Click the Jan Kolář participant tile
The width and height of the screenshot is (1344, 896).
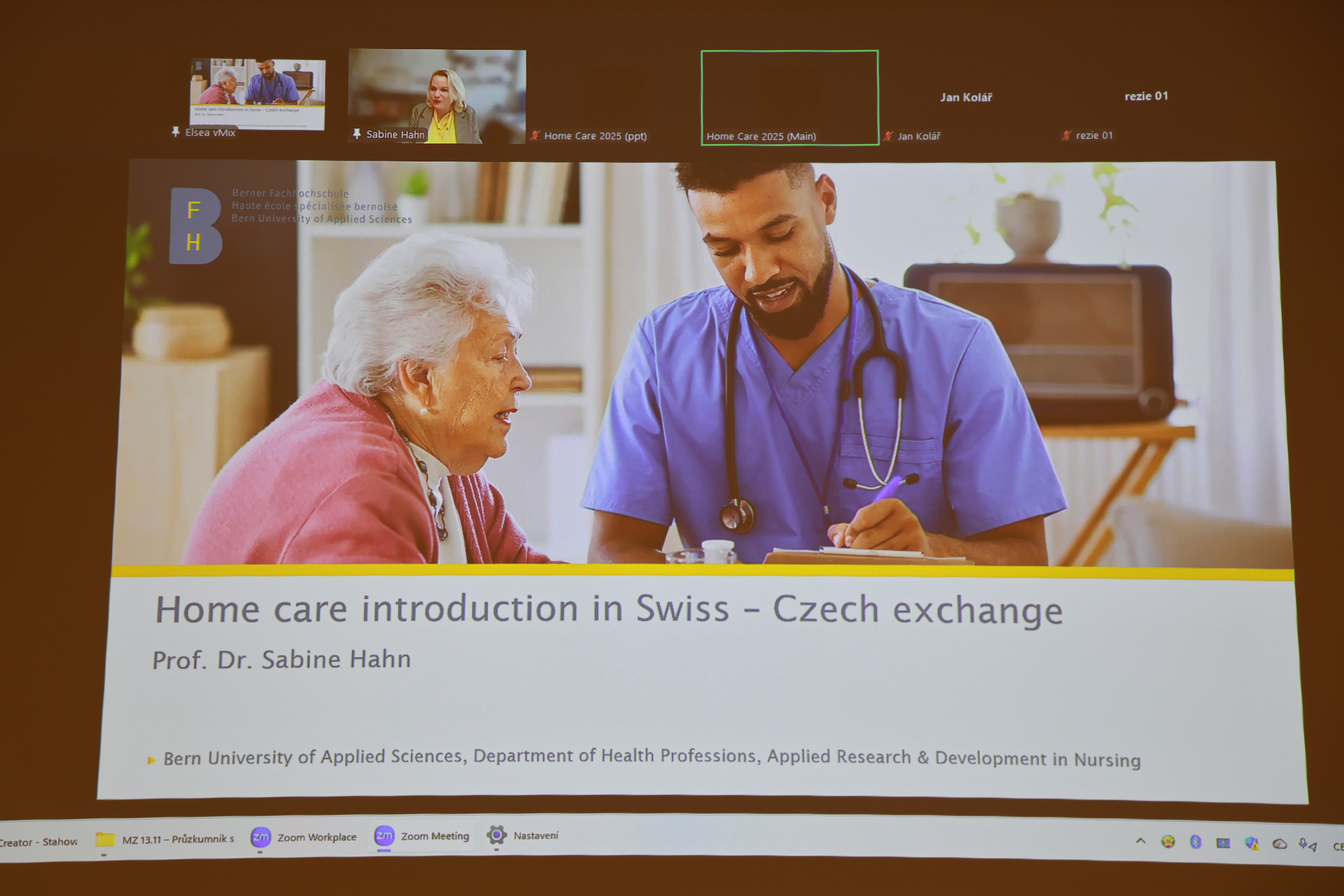[x=966, y=97]
